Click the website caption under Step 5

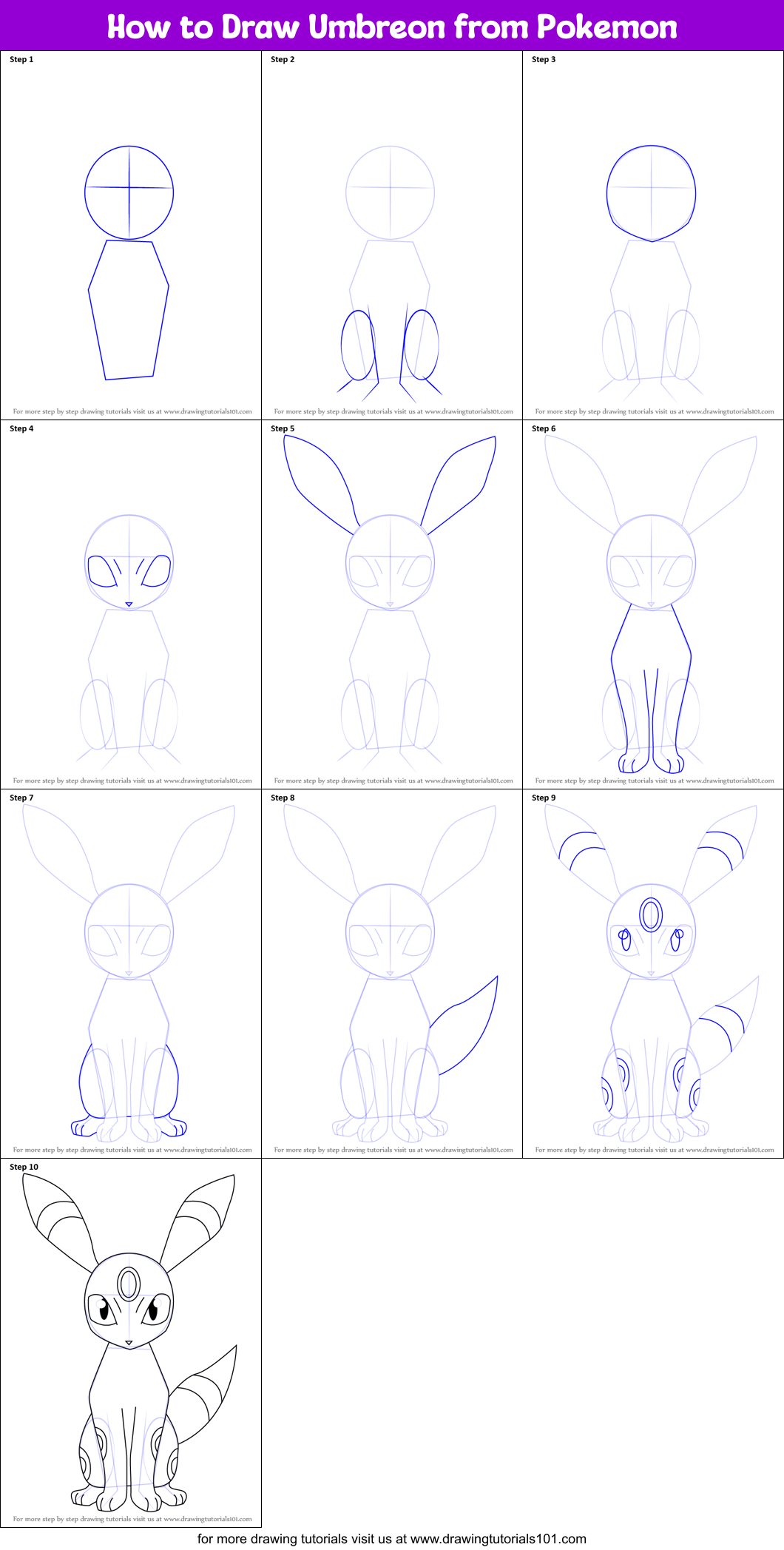pos(393,781)
